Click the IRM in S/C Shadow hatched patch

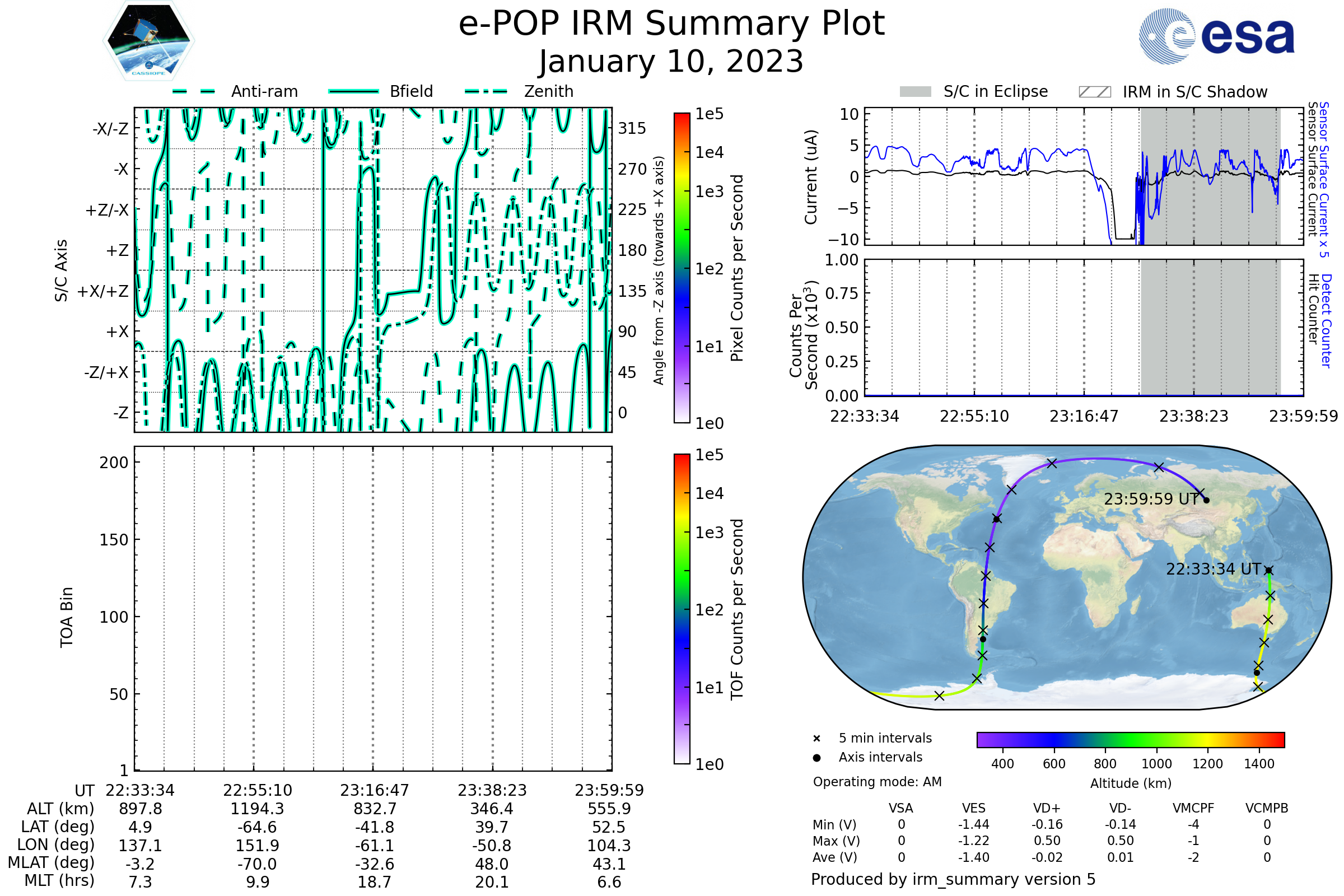[1094, 92]
